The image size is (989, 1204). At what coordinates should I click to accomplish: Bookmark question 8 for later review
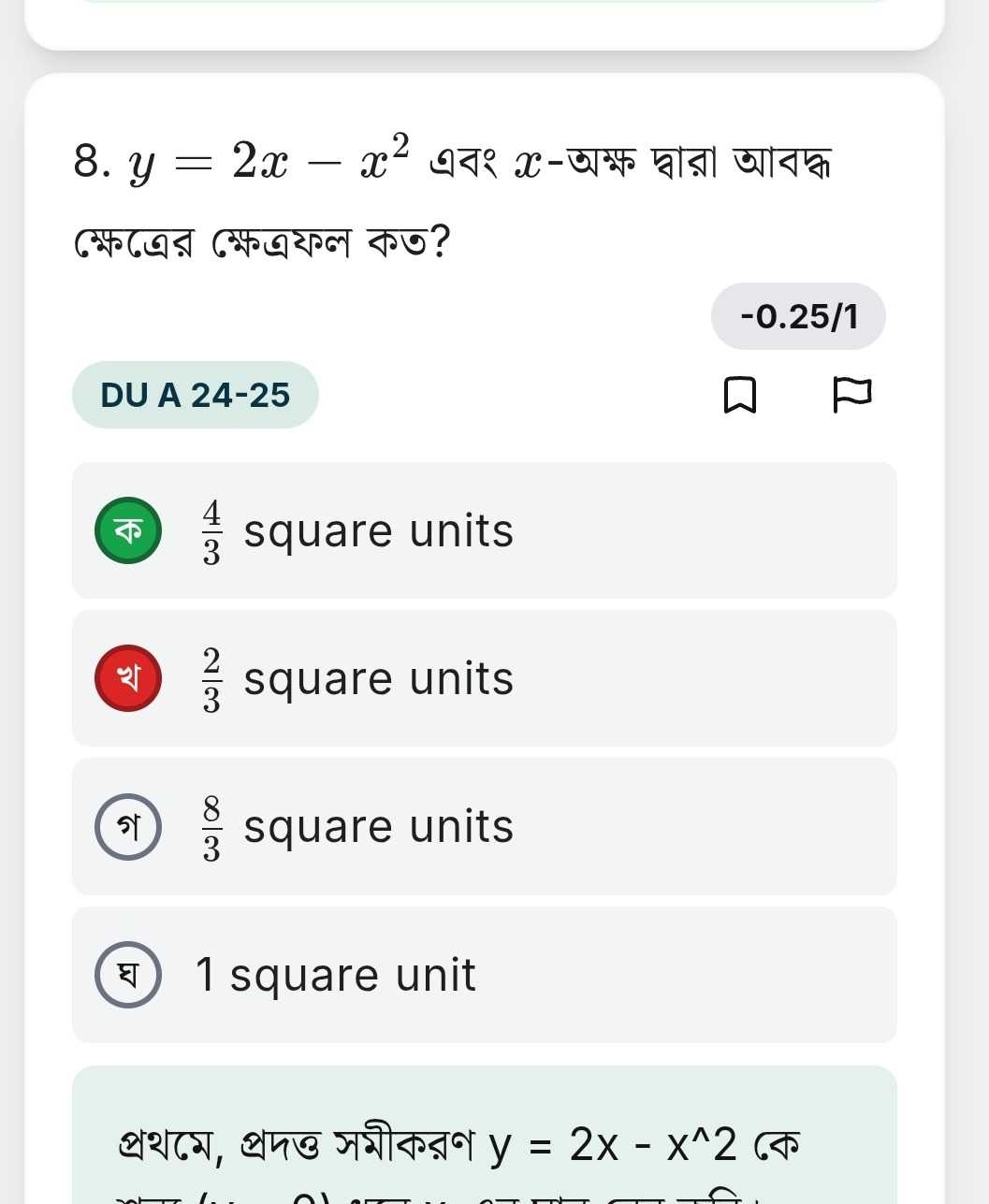741,396
